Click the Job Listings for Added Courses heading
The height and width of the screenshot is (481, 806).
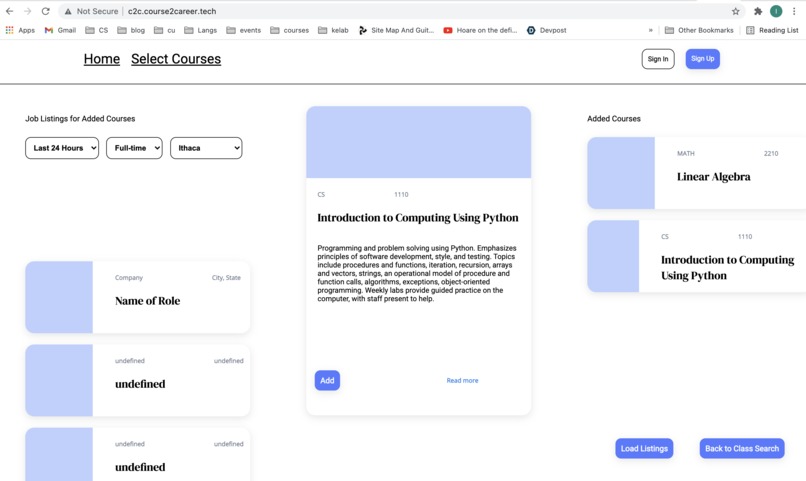(x=80, y=119)
